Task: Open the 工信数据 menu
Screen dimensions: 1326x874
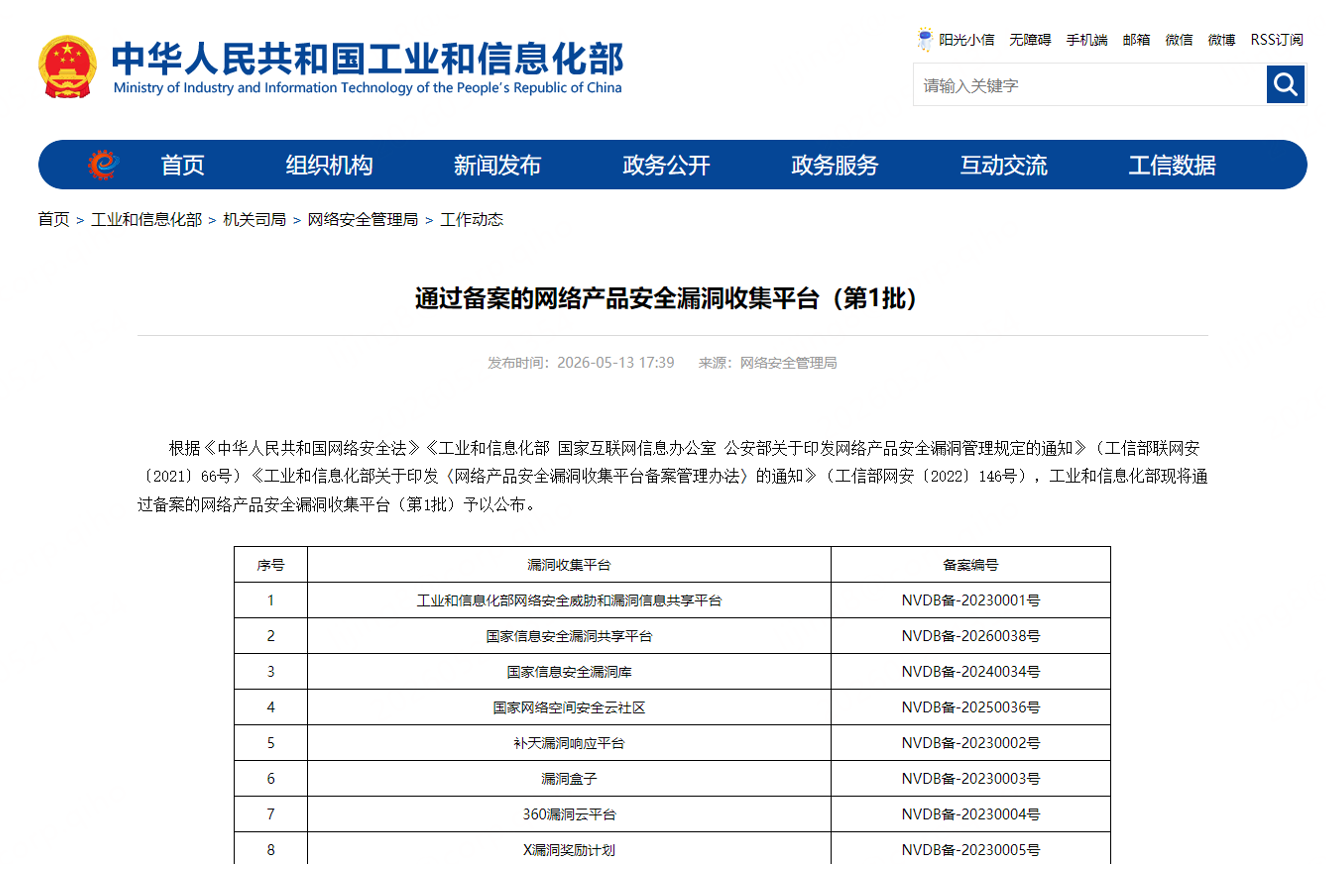Action: [x=1172, y=165]
